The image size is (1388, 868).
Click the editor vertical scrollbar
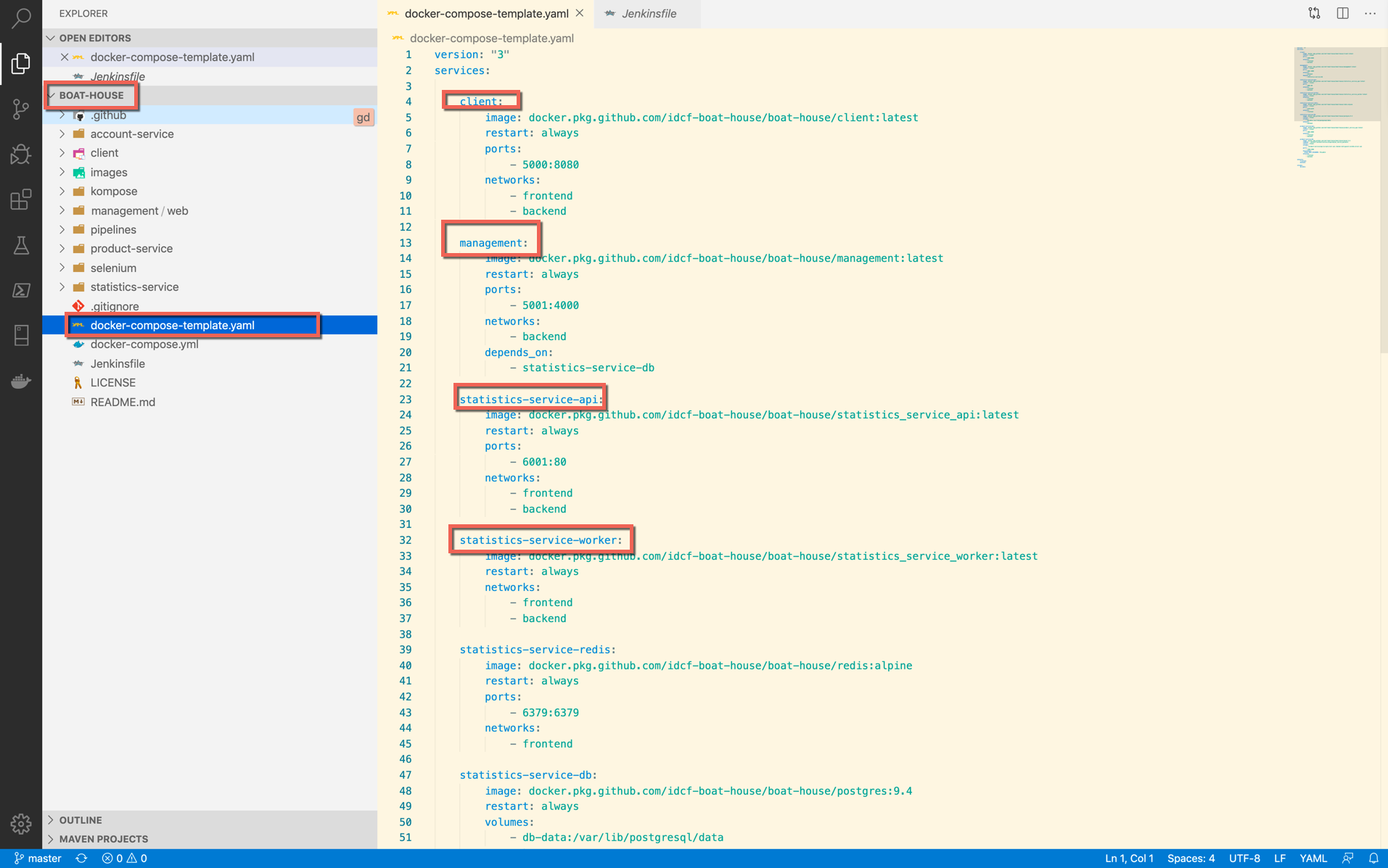click(1384, 200)
